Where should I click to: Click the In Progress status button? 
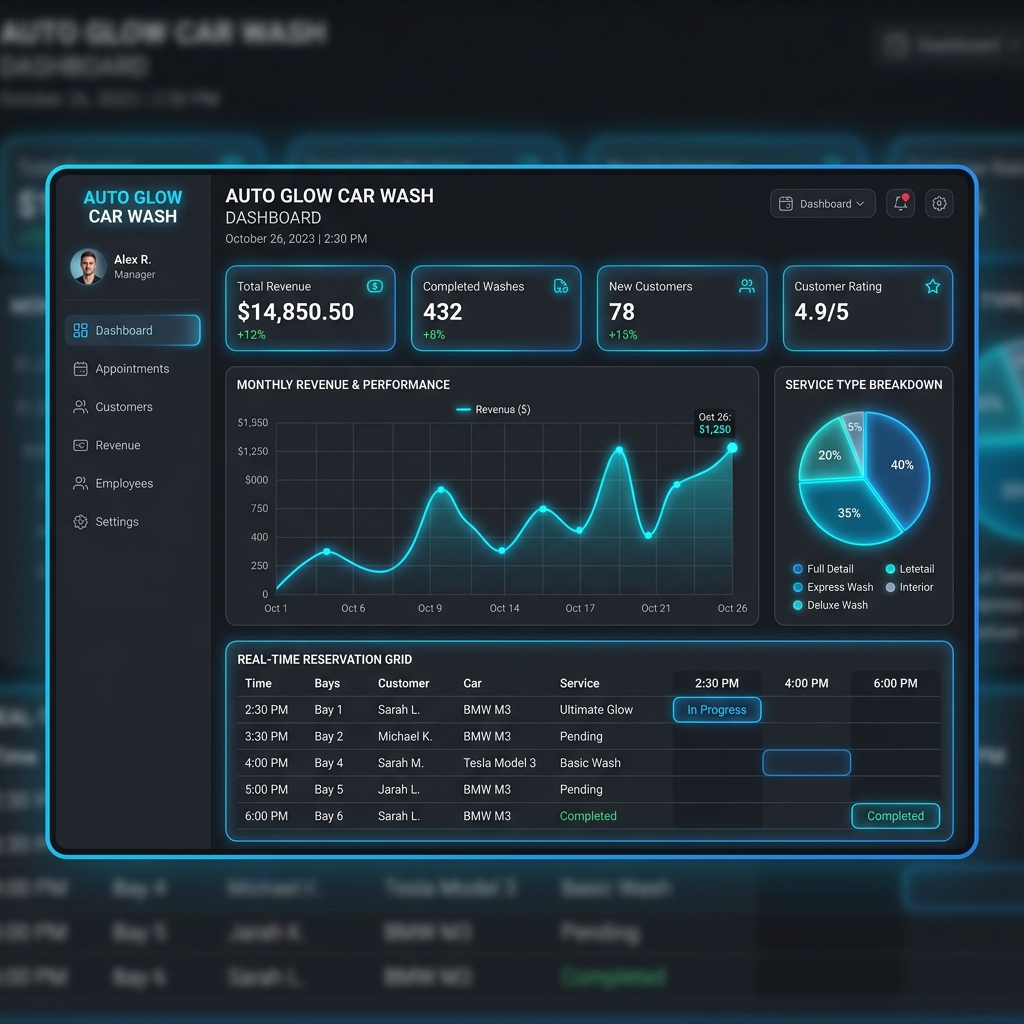click(717, 710)
